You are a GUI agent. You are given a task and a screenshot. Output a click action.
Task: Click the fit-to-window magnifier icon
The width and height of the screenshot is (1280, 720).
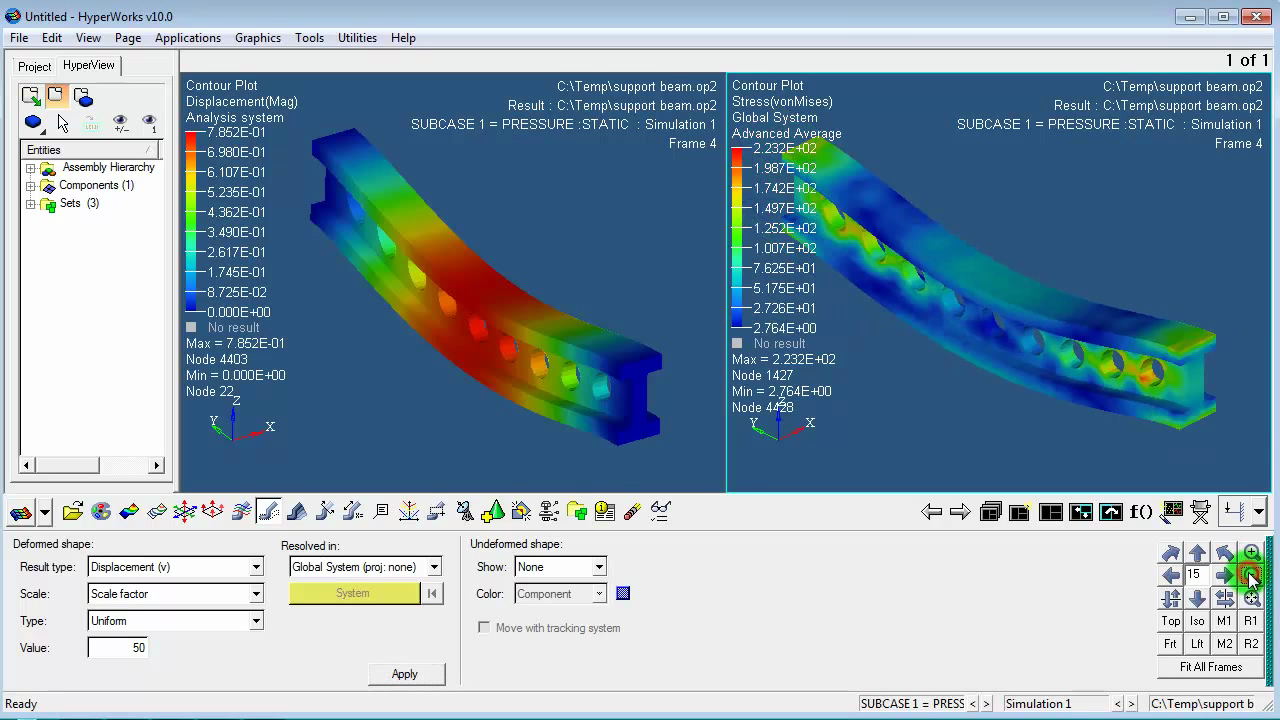pos(1252,598)
